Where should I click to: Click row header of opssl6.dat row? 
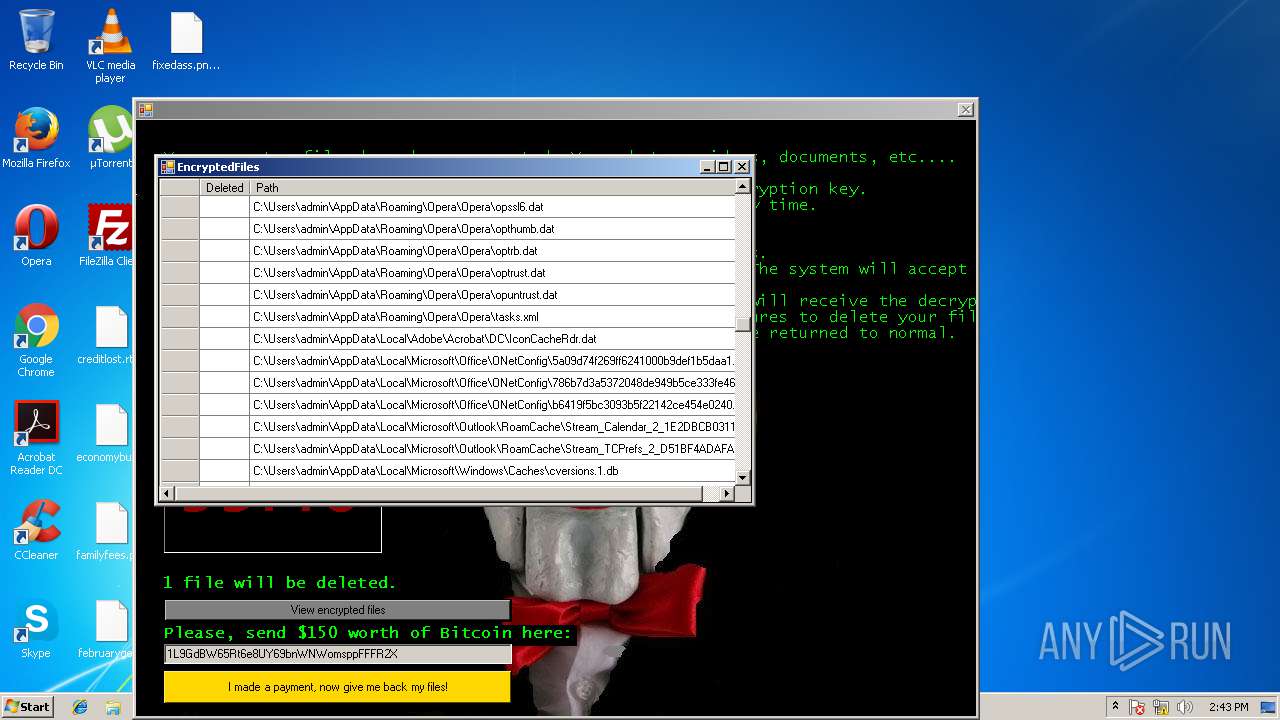click(x=180, y=207)
